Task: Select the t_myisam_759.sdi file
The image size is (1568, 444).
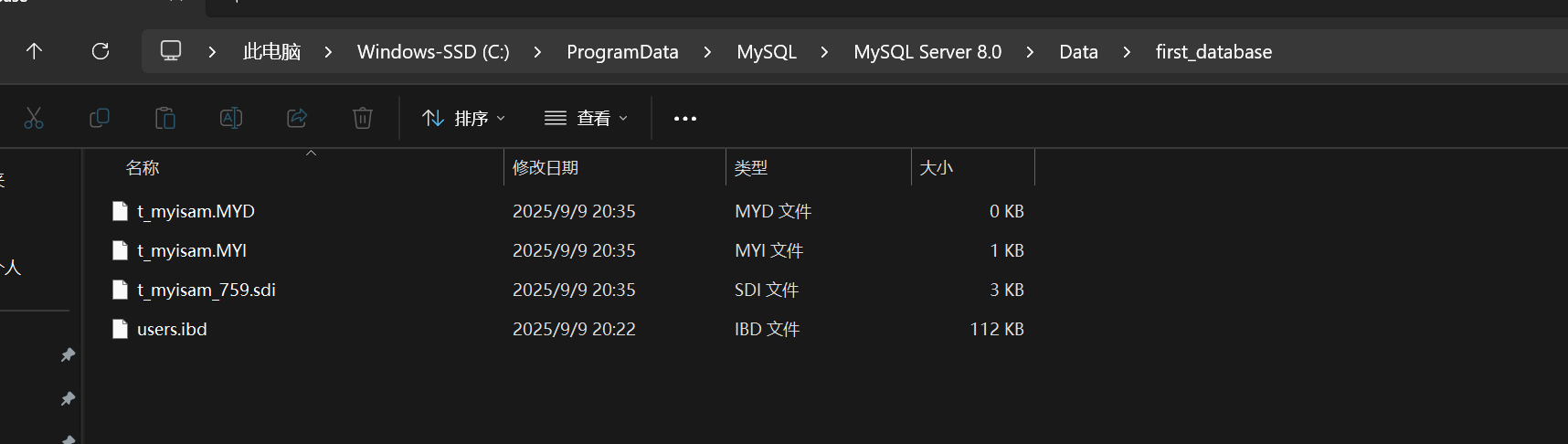Action: point(206,290)
